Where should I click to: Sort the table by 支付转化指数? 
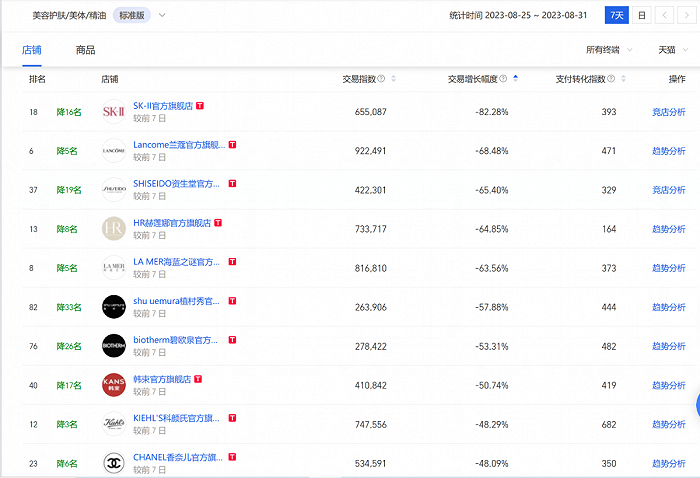tap(623, 79)
